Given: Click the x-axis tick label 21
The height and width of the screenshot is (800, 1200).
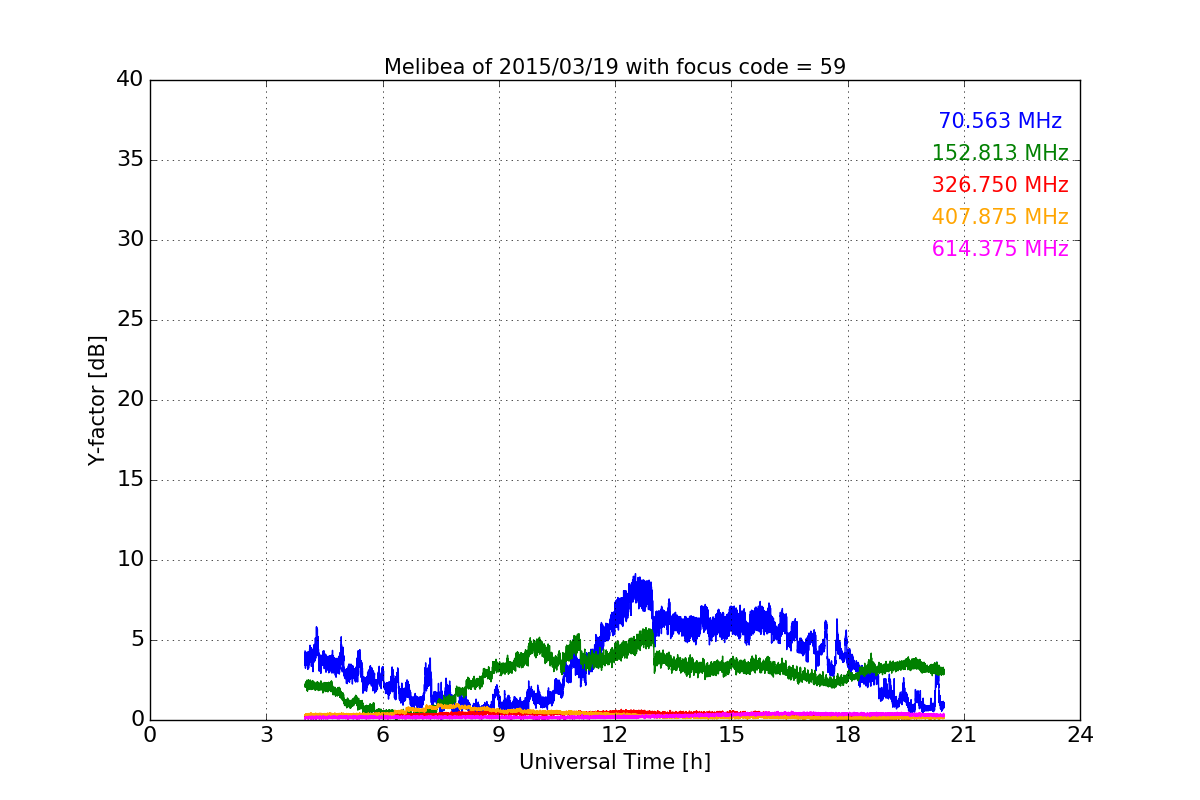Looking at the screenshot, I should point(964,734).
